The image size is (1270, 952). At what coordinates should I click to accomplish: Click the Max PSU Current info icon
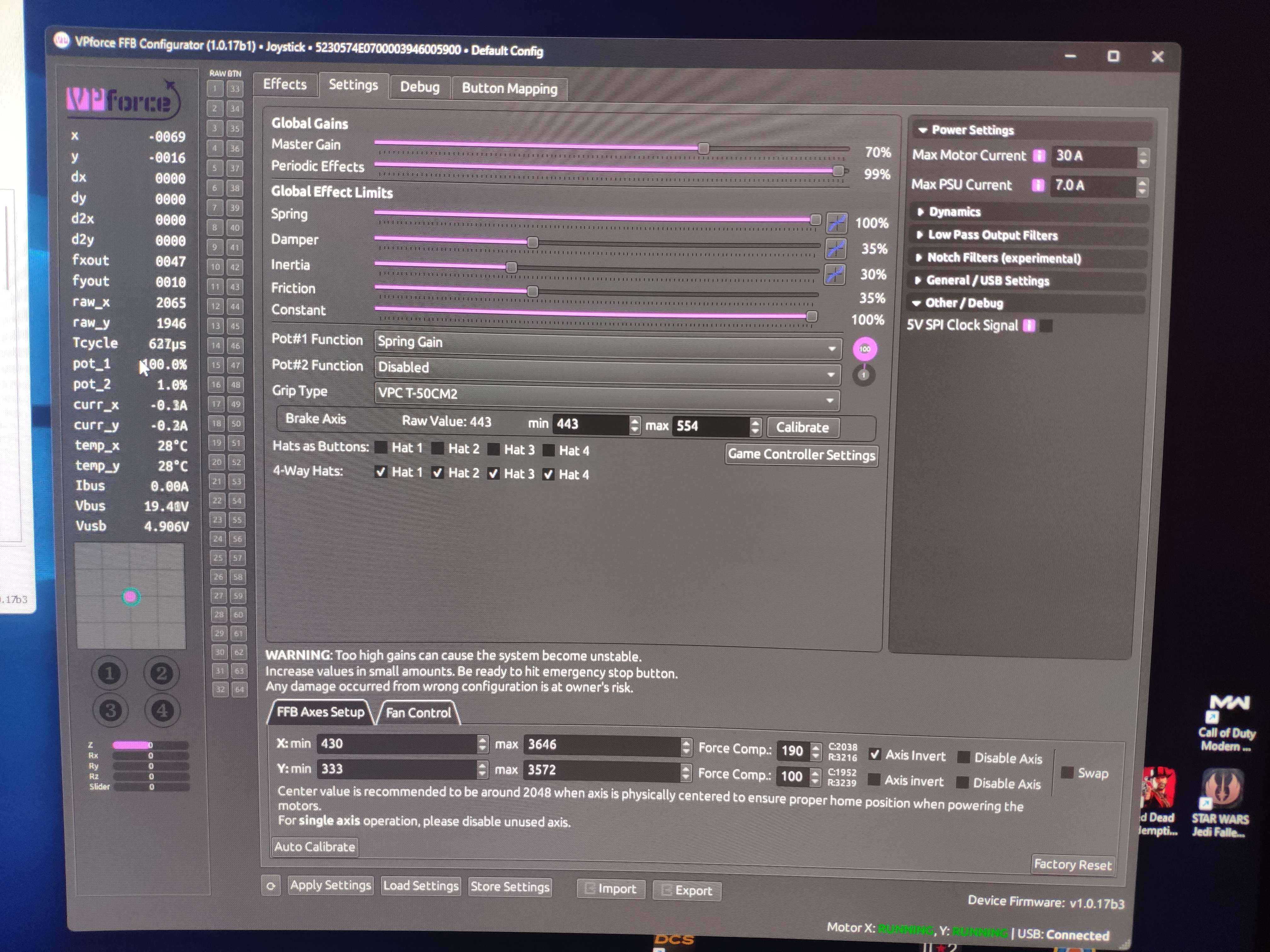pos(1038,185)
